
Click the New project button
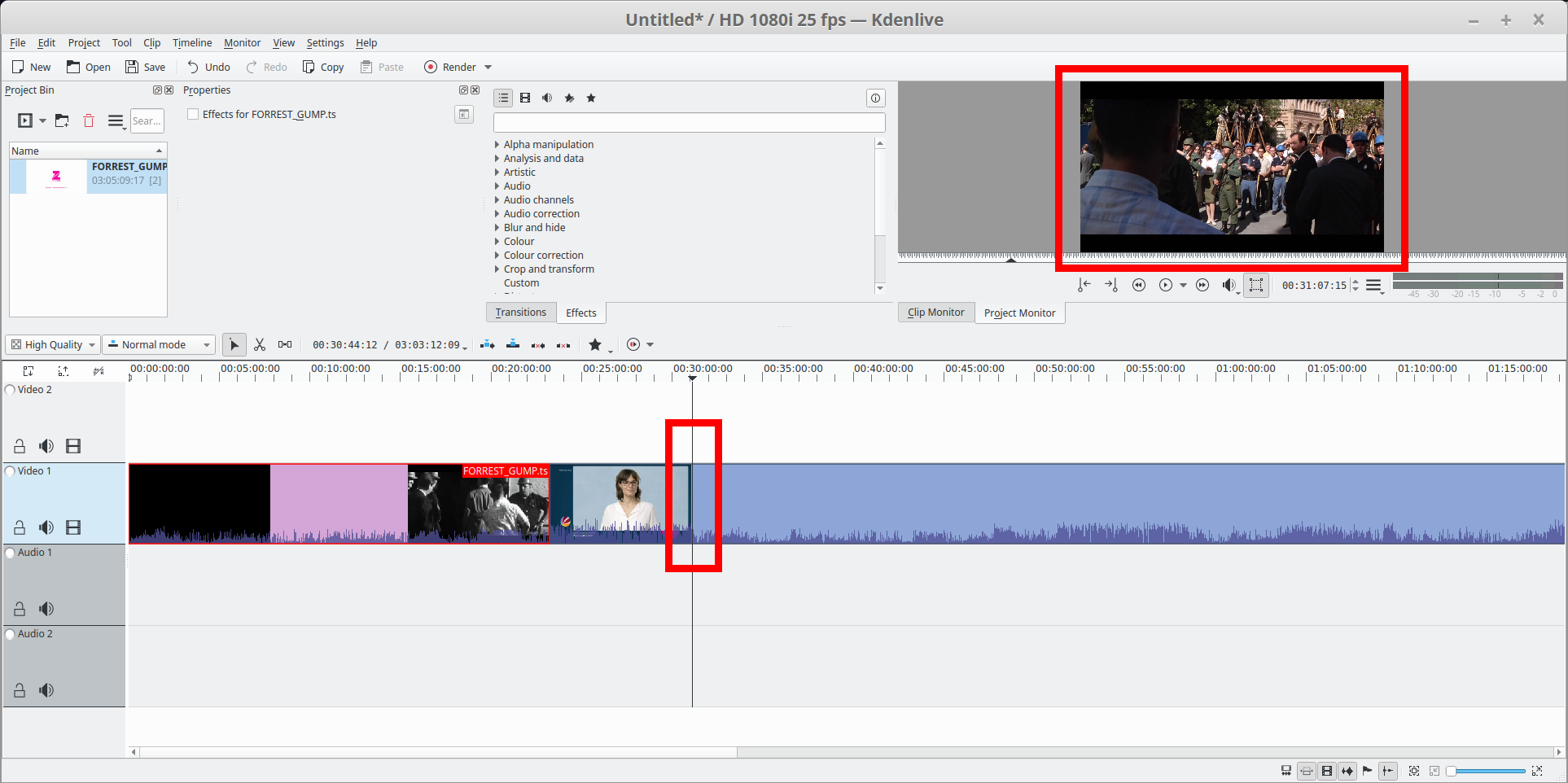pyautogui.click(x=31, y=68)
